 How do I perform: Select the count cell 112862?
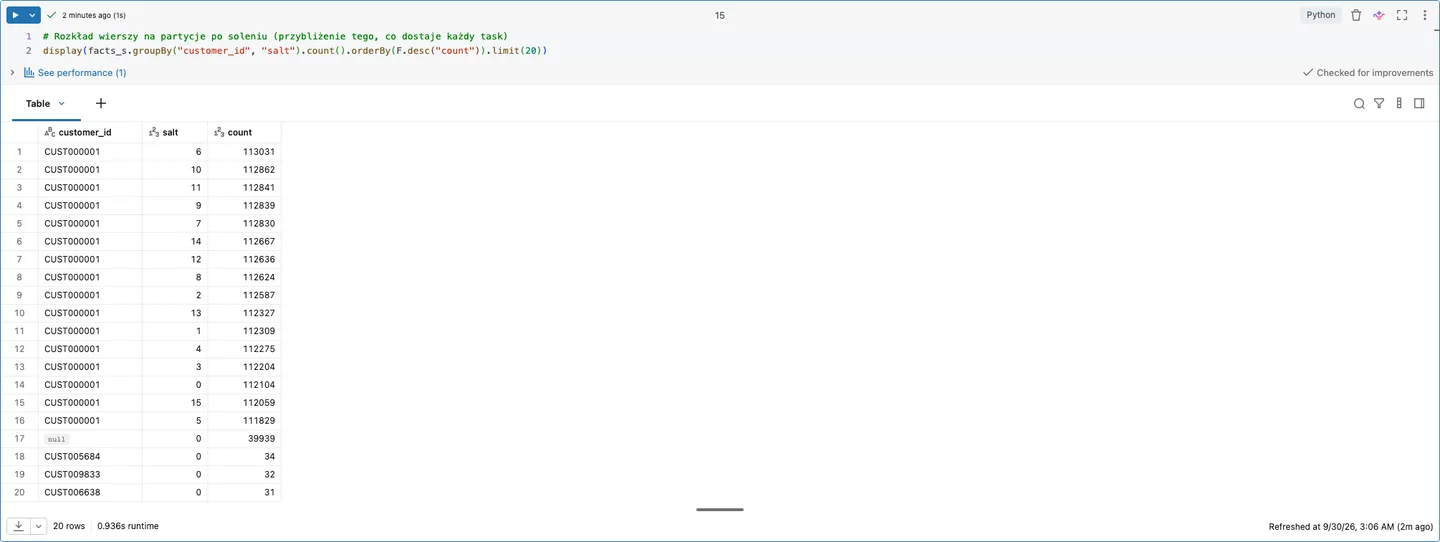pyautogui.click(x=244, y=170)
